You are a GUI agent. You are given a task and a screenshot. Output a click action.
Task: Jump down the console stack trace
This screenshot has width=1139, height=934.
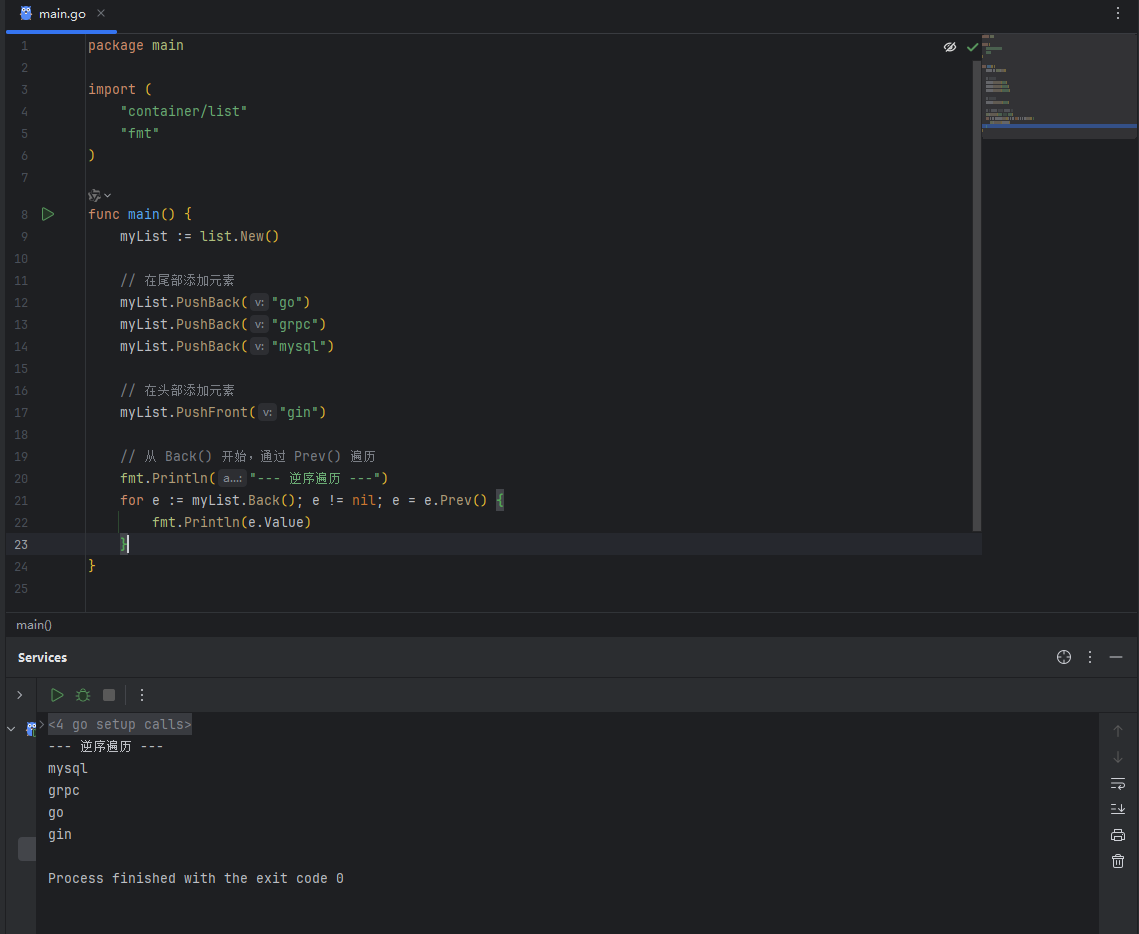click(1118, 758)
